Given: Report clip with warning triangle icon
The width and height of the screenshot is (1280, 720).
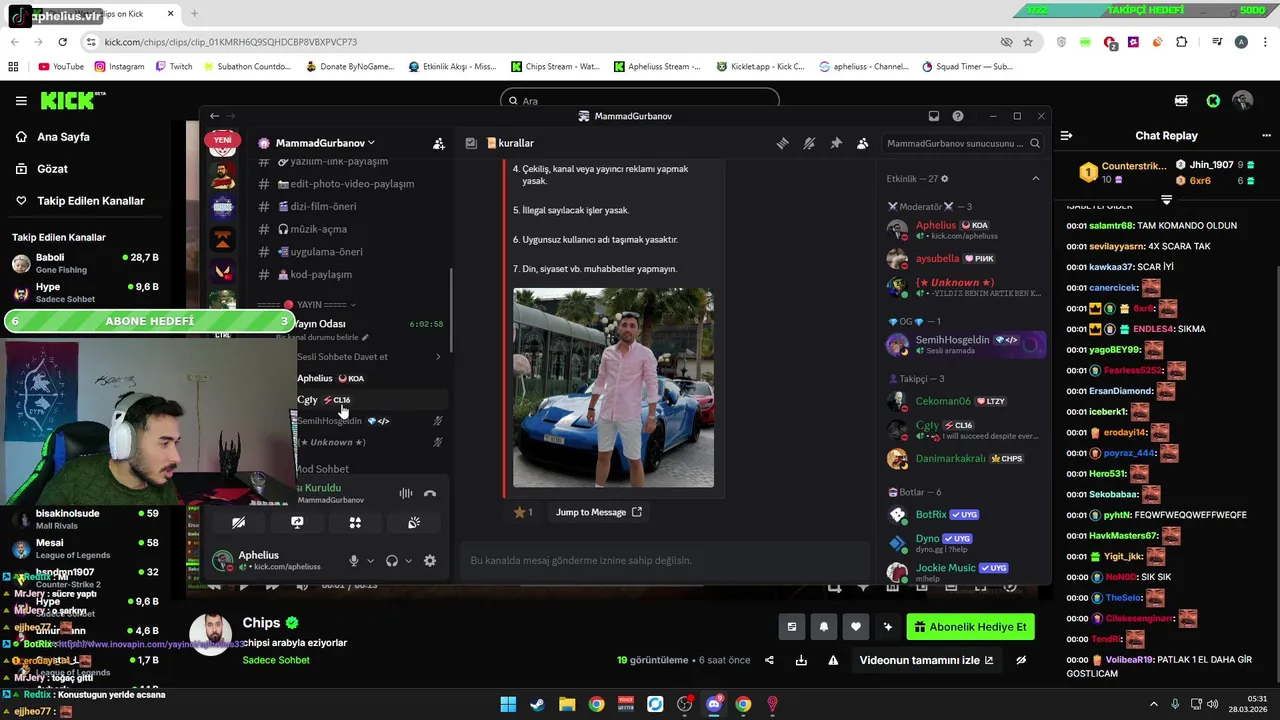Looking at the screenshot, I should [x=833, y=660].
